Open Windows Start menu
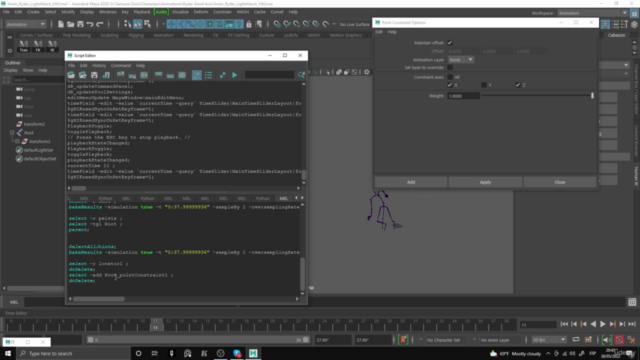The width and height of the screenshot is (640, 360). pyautogui.click(x=8, y=353)
